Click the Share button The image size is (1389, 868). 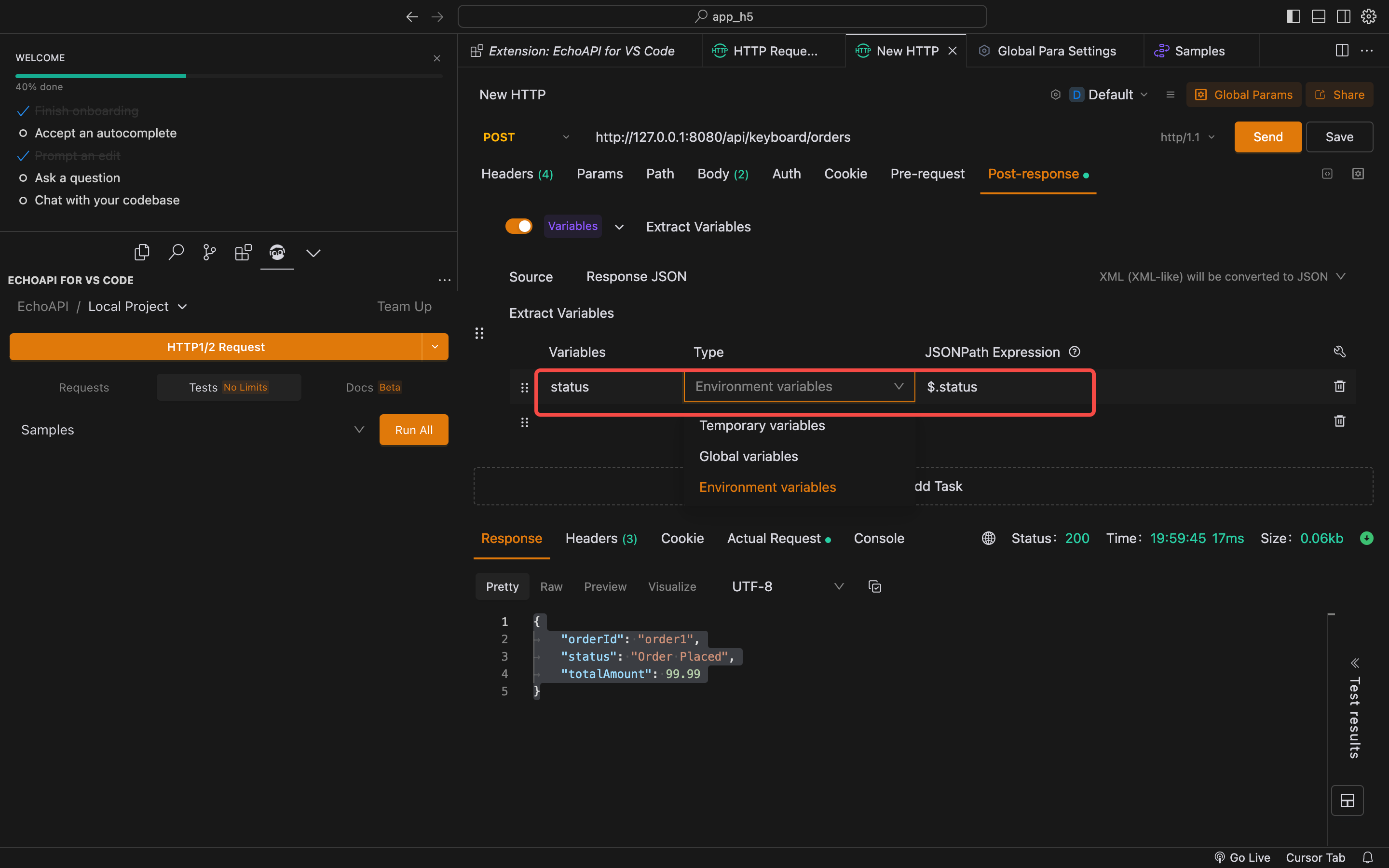pyautogui.click(x=1339, y=95)
